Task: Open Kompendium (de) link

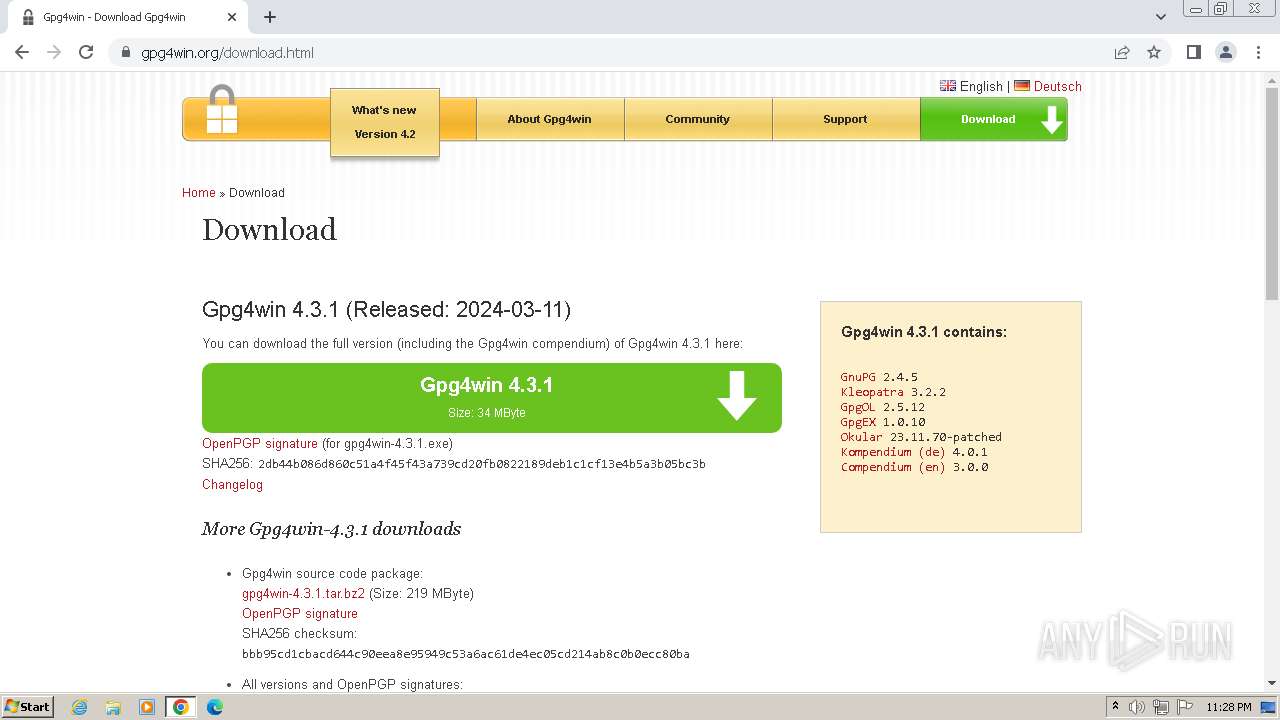Action: point(893,452)
